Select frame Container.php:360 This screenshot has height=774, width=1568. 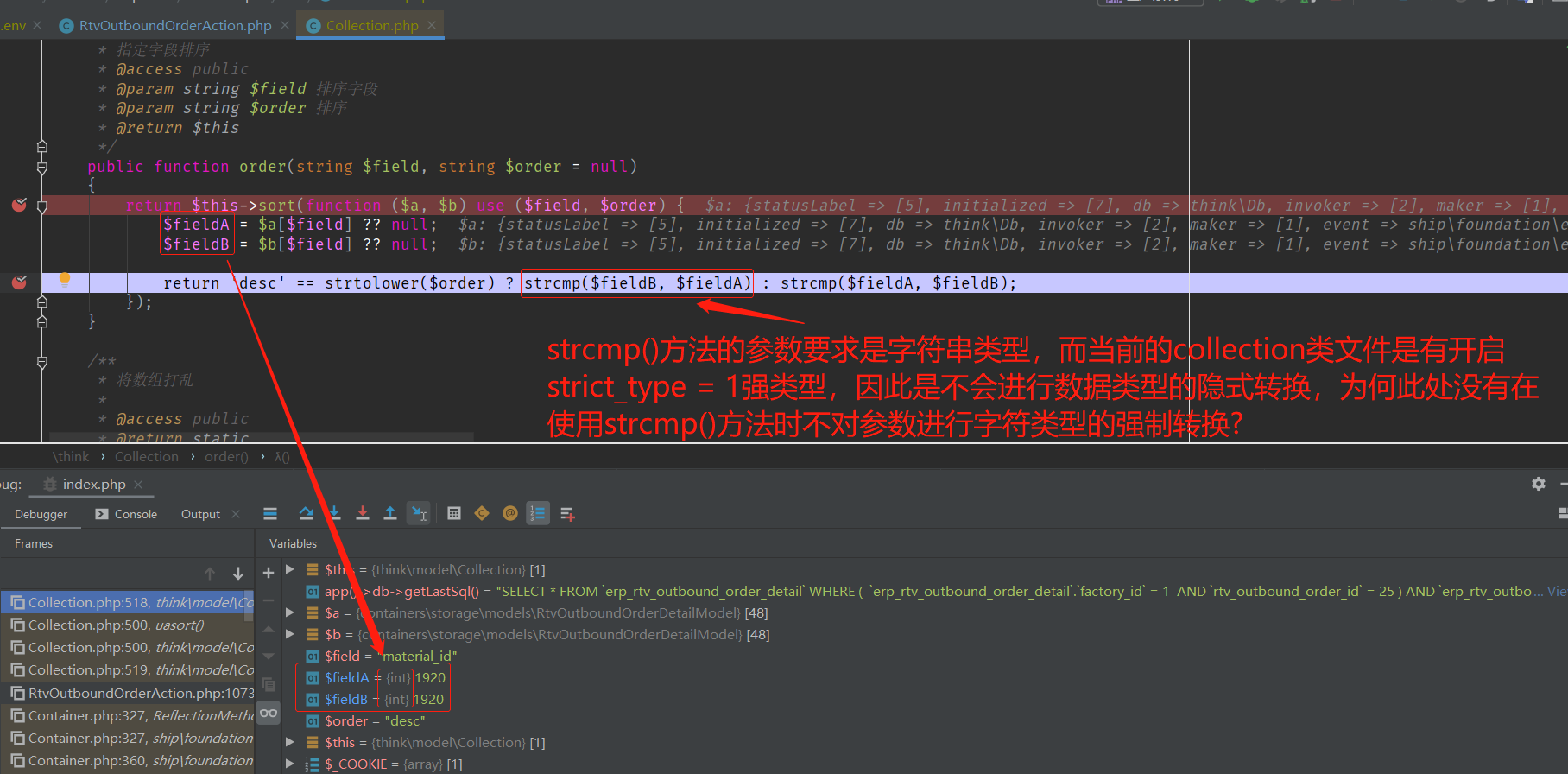click(x=127, y=760)
